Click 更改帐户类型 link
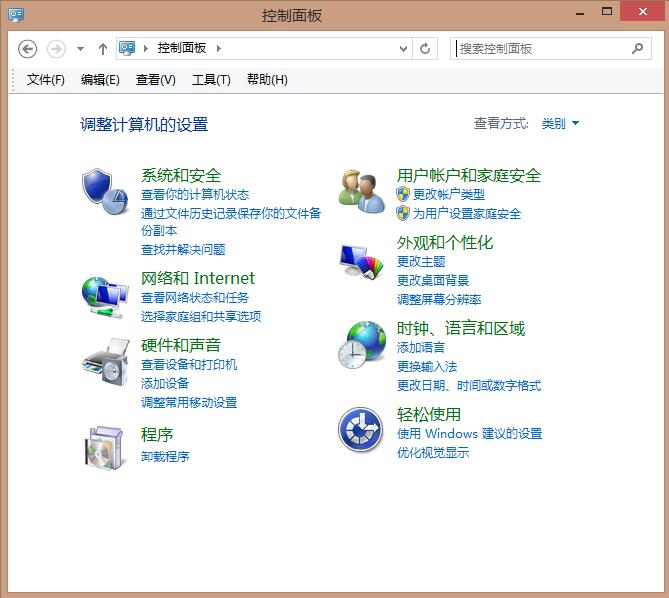This screenshot has width=669, height=598. pos(449,195)
